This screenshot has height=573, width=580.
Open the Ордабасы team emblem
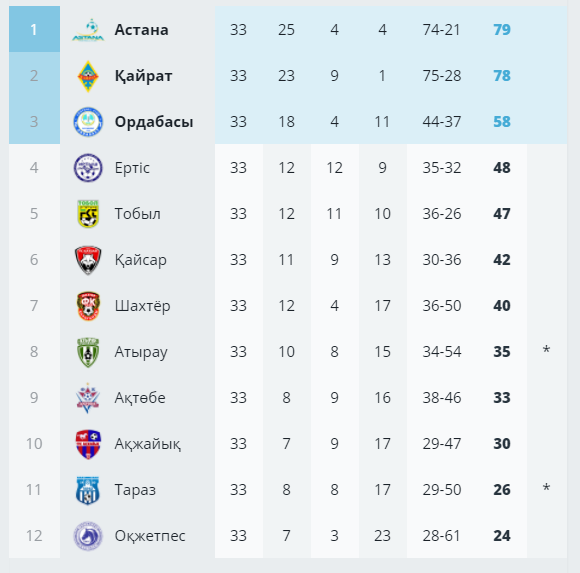[x=88, y=122]
